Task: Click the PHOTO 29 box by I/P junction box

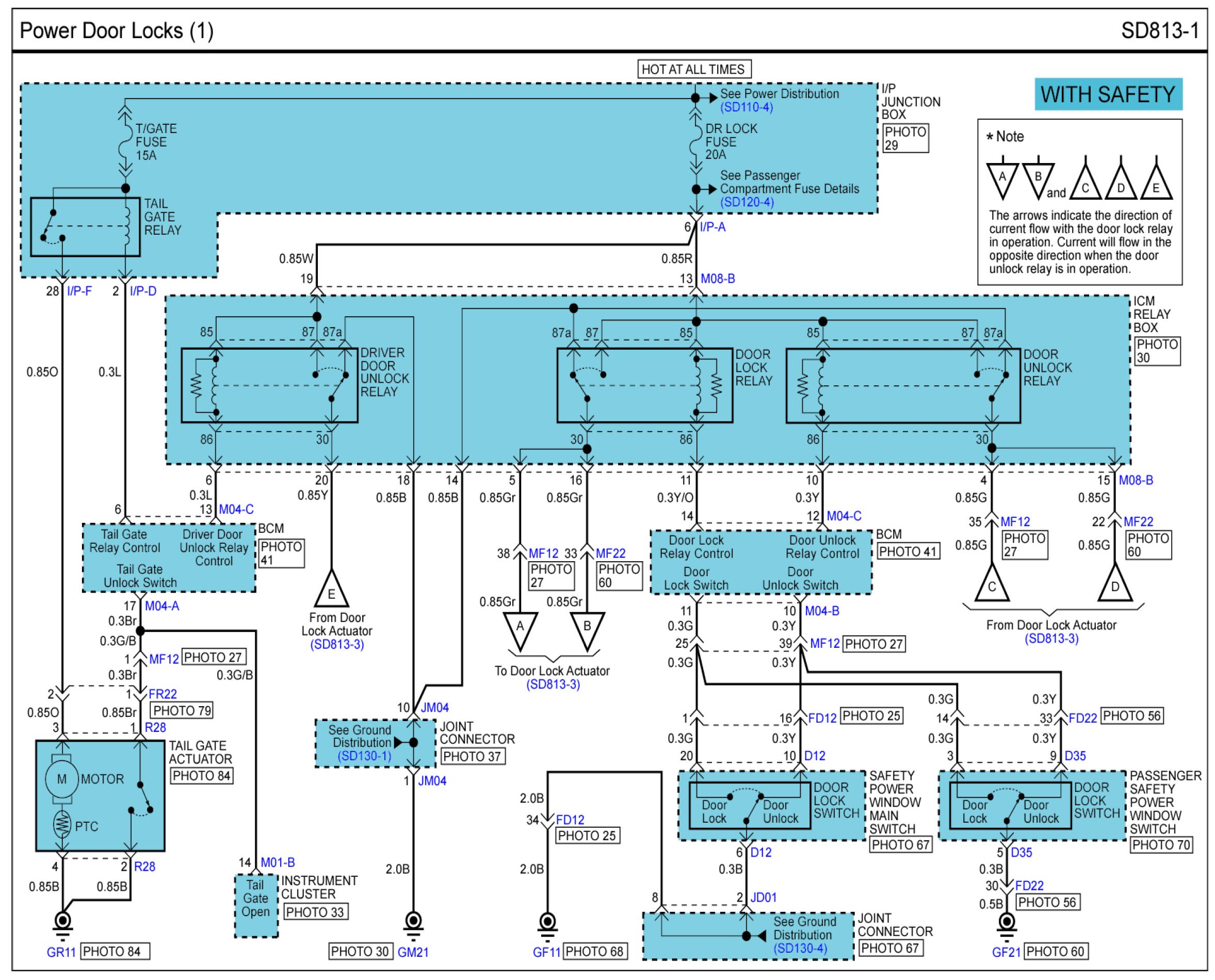Action: point(905,138)
